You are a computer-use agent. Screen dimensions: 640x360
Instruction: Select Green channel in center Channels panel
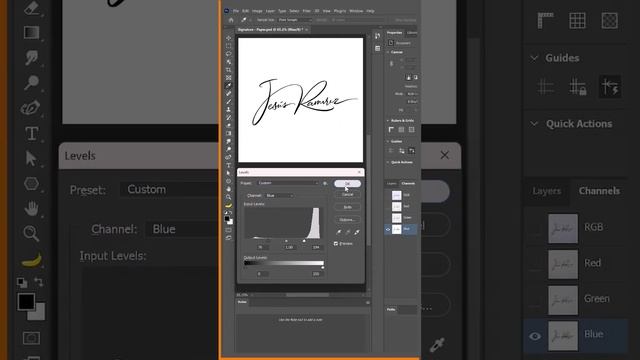pos(401,218)
